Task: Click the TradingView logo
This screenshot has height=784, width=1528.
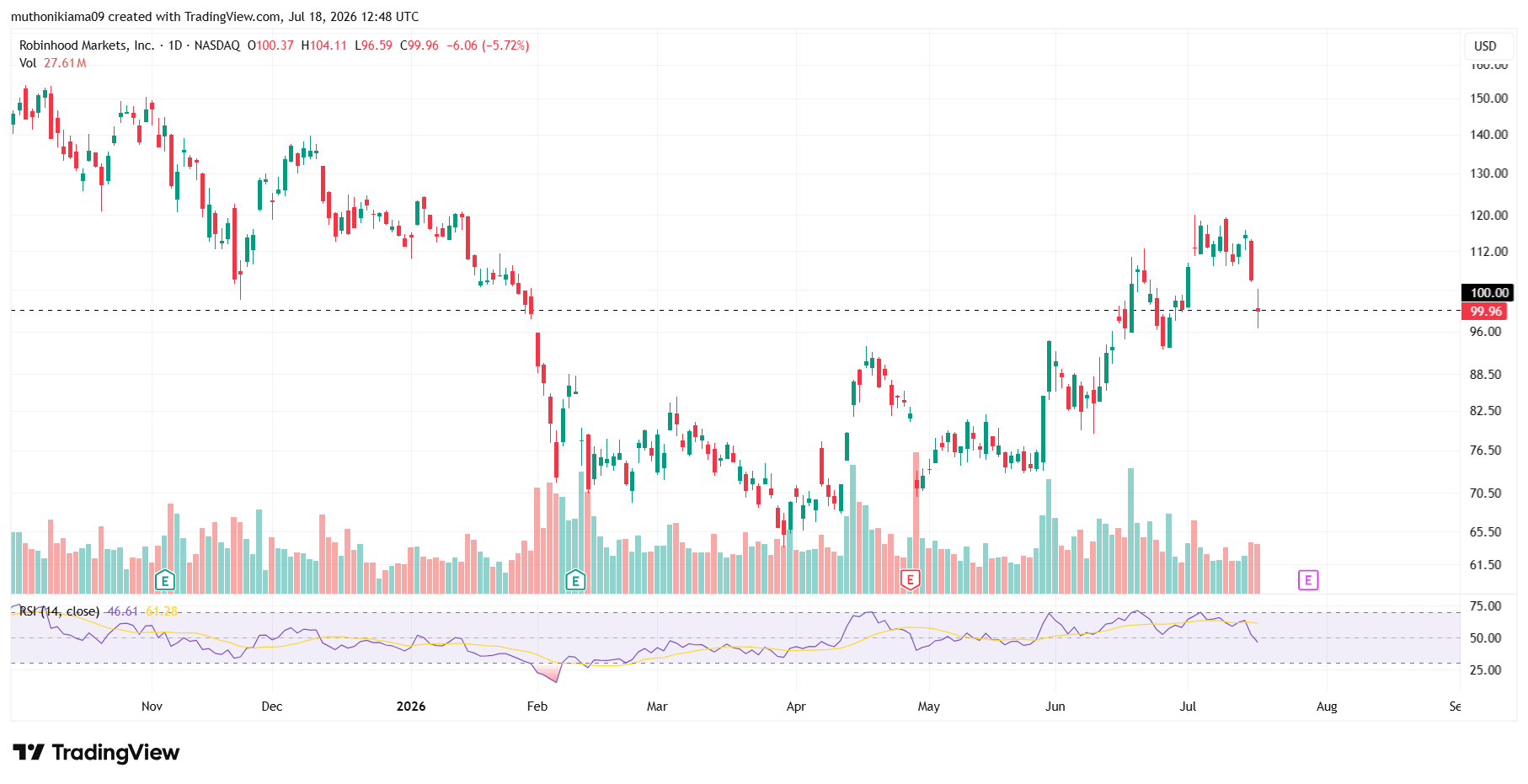Action: point(96,752)
